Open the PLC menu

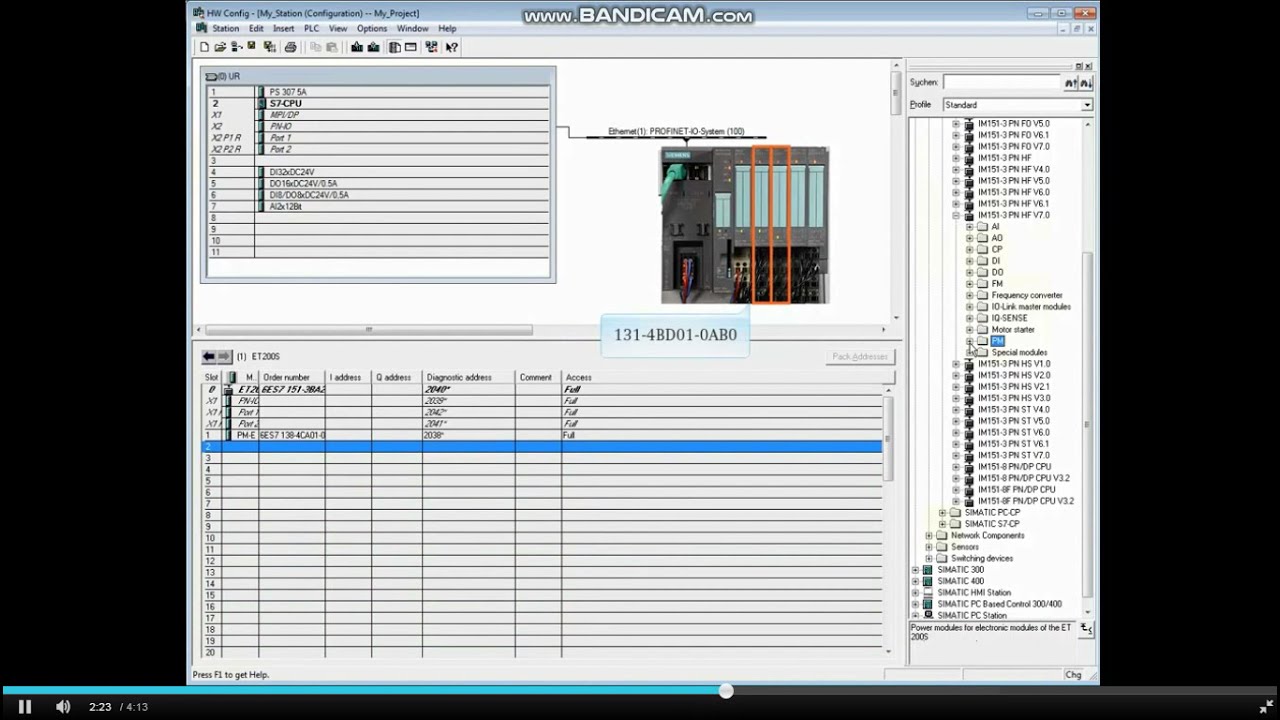311,29
